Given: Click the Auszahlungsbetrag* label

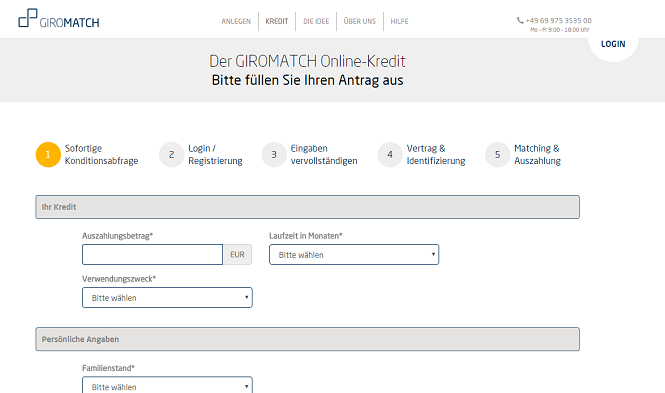Looking at the screenshot, I should click(117, 236).
